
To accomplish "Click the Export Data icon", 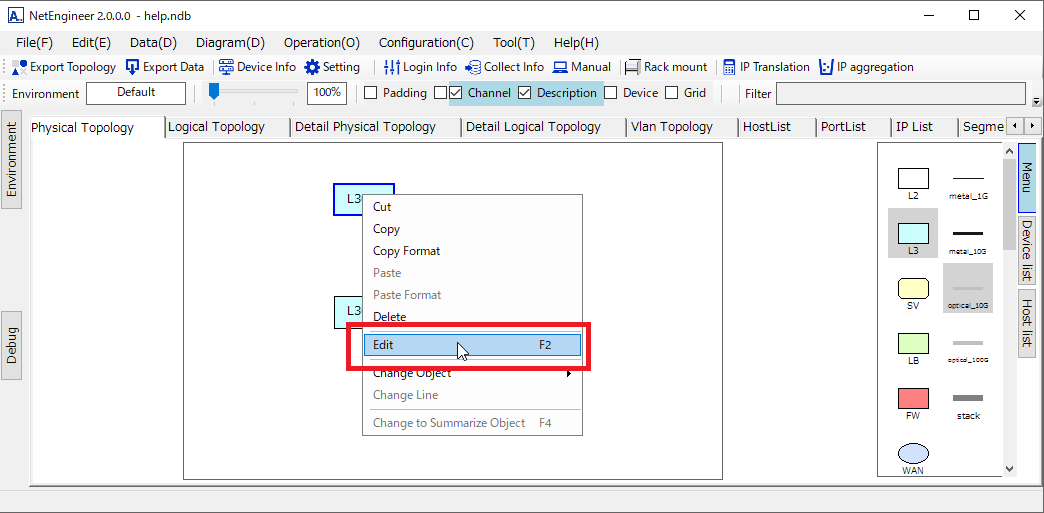I will click(x=133, y=67).
